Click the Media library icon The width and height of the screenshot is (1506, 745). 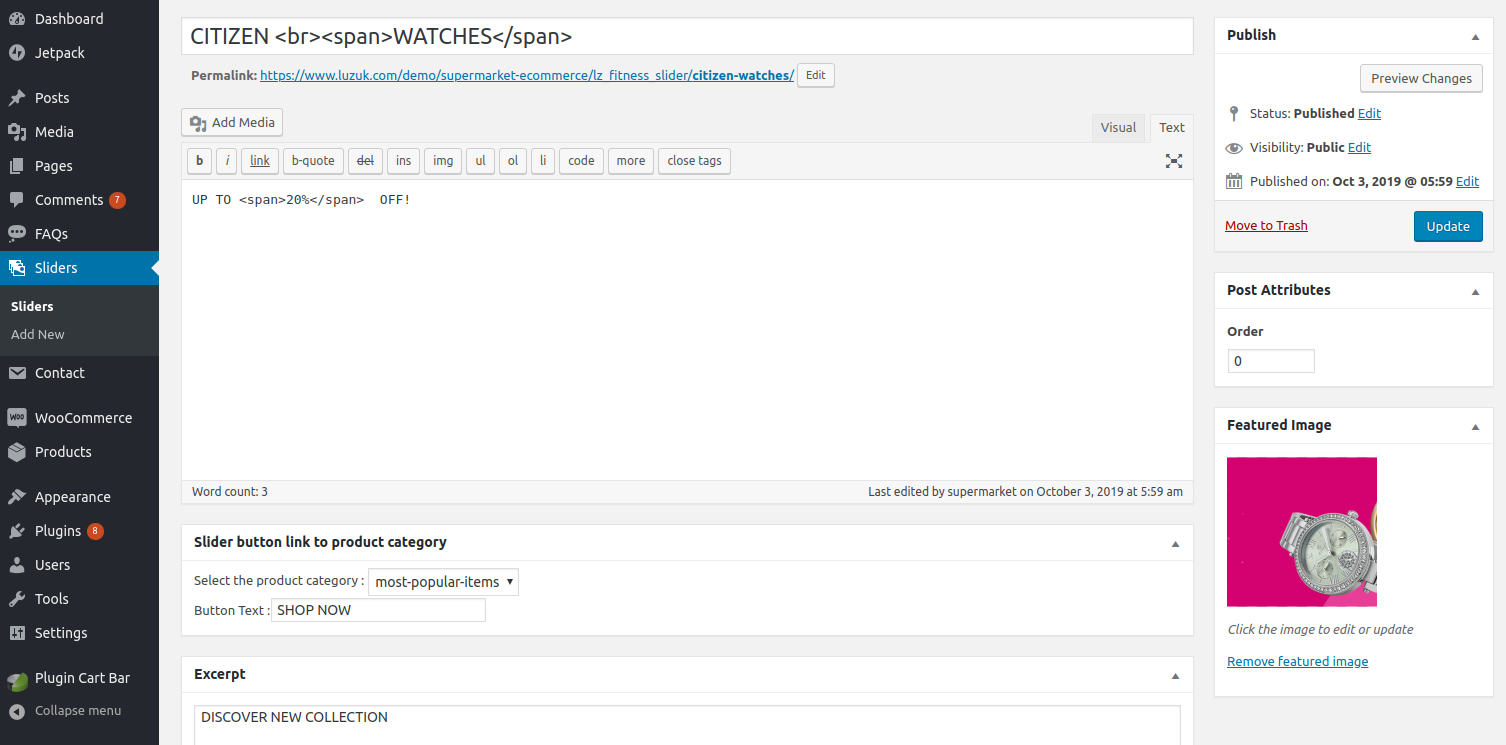coord(17,132)
